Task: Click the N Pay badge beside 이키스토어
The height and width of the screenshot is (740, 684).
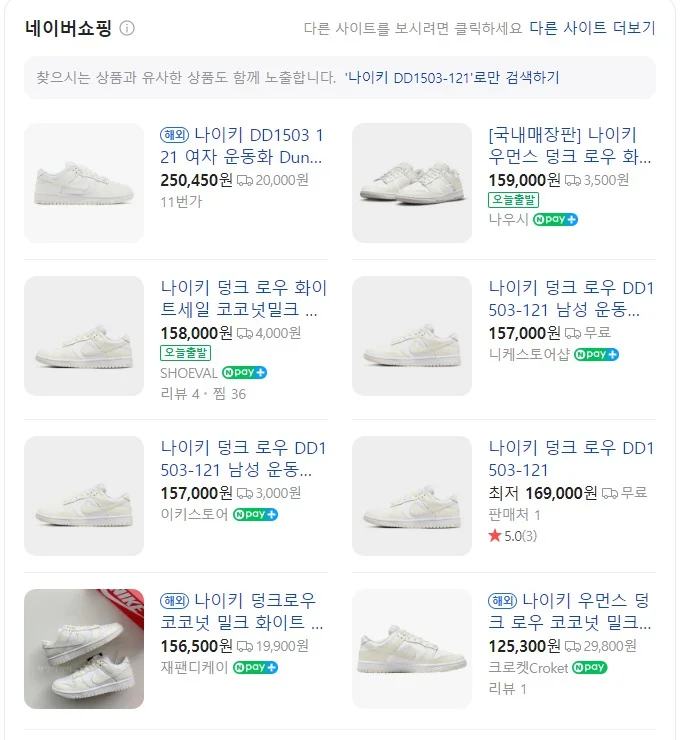Action: pyautogui.click(x=255, y=514)
